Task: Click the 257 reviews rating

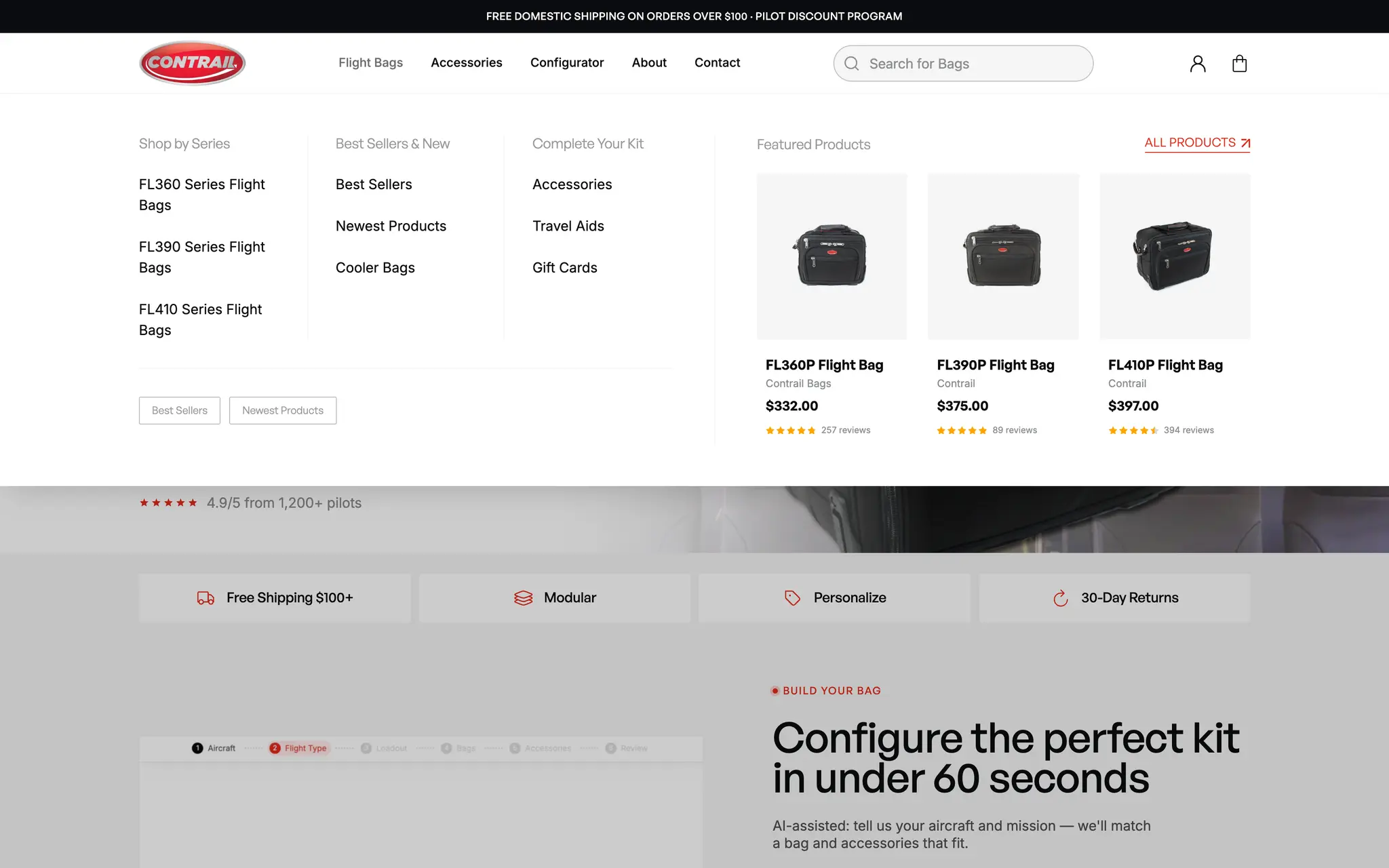Action: pos(818,430)
